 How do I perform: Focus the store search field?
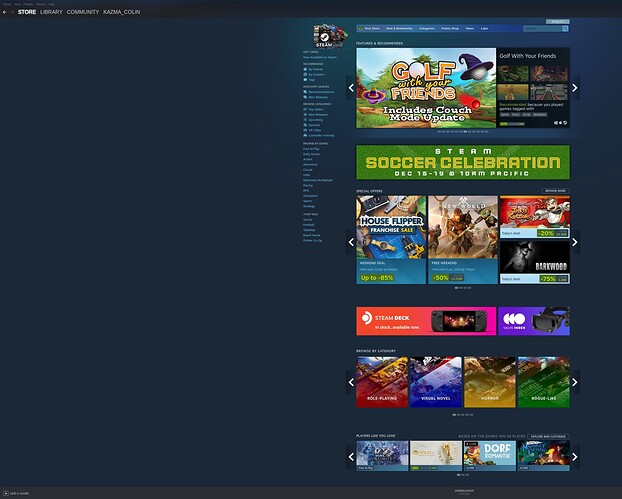542,29
